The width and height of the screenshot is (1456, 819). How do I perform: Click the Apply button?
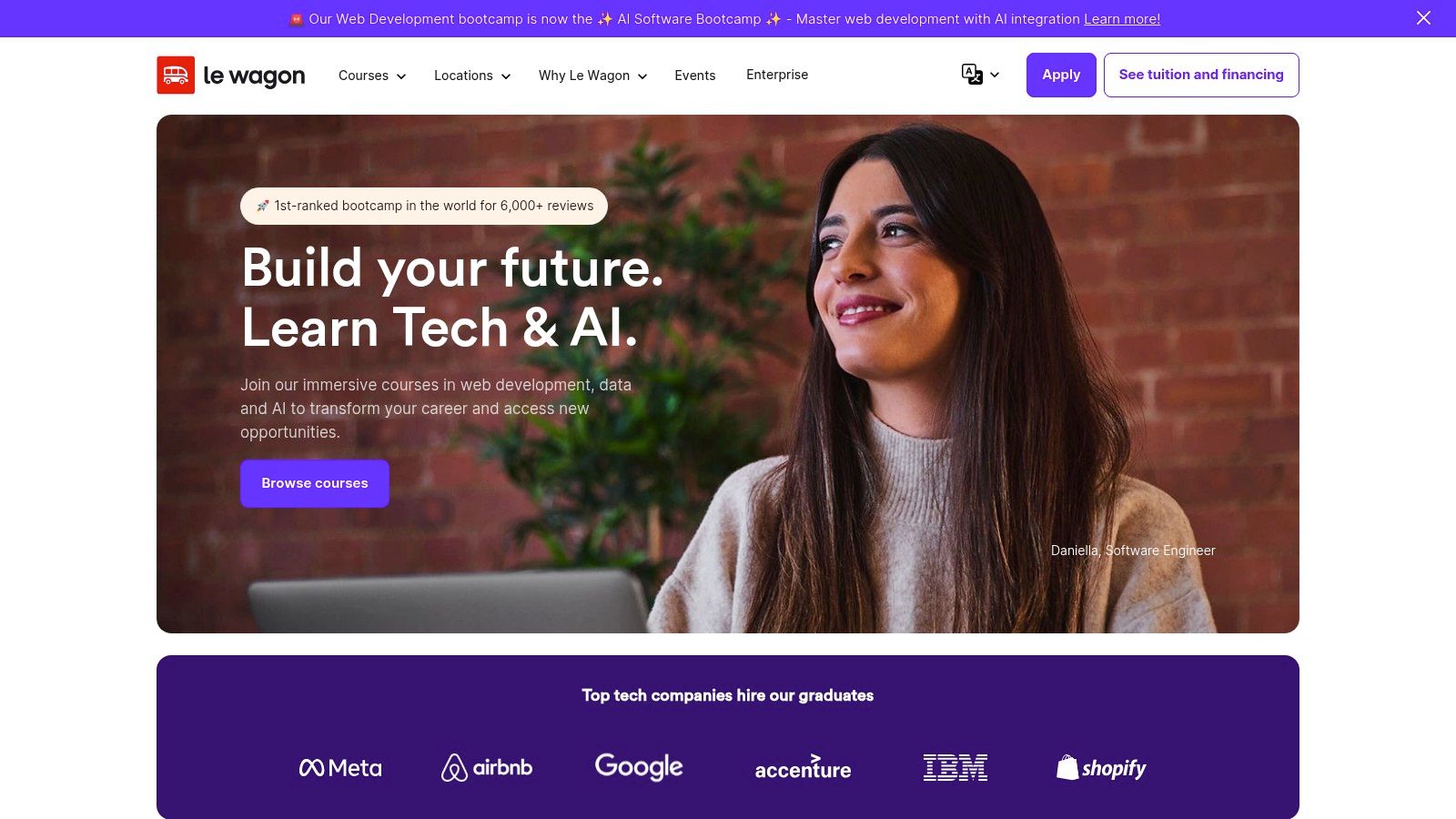[1061, 75]
